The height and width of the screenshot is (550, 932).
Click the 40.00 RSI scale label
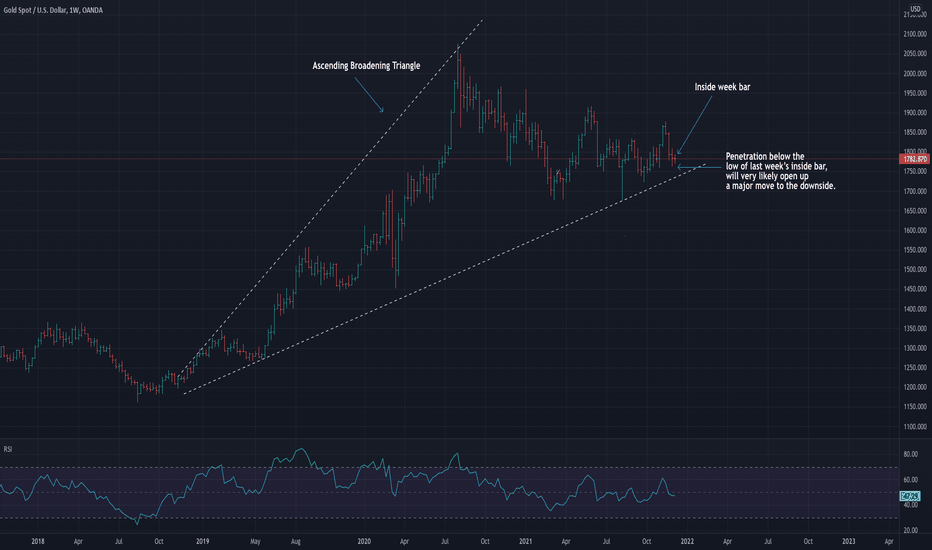coord(911,505)
